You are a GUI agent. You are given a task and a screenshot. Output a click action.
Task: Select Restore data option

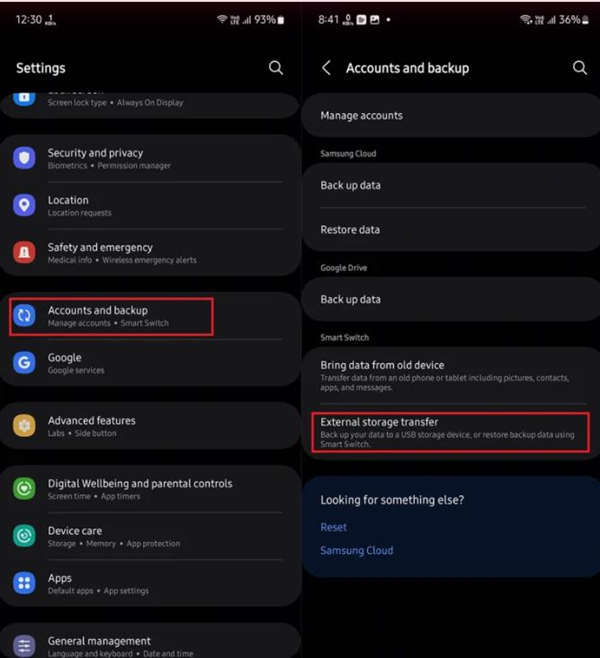point(451,230)
